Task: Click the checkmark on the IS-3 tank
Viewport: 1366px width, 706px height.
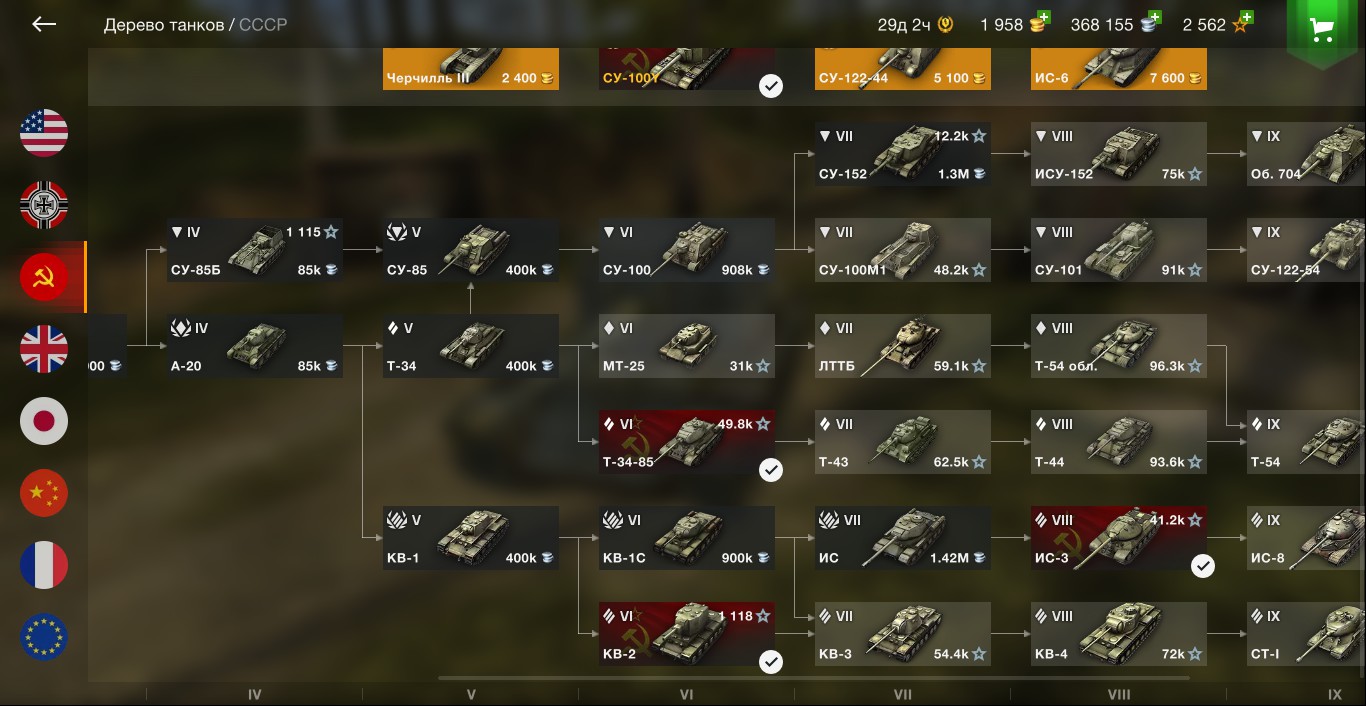Action: pos(1203,566)
